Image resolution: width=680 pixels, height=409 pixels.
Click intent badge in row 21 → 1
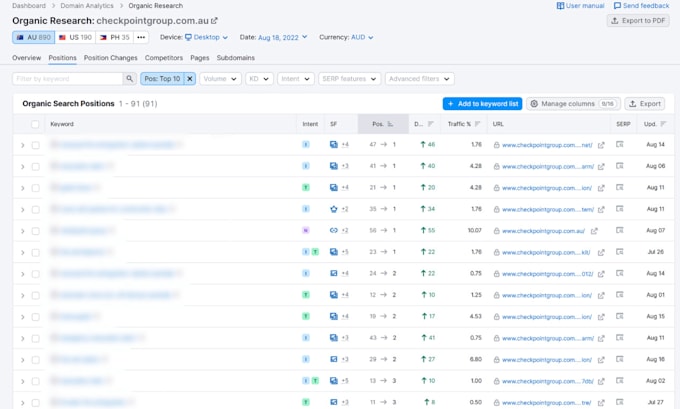306,187
